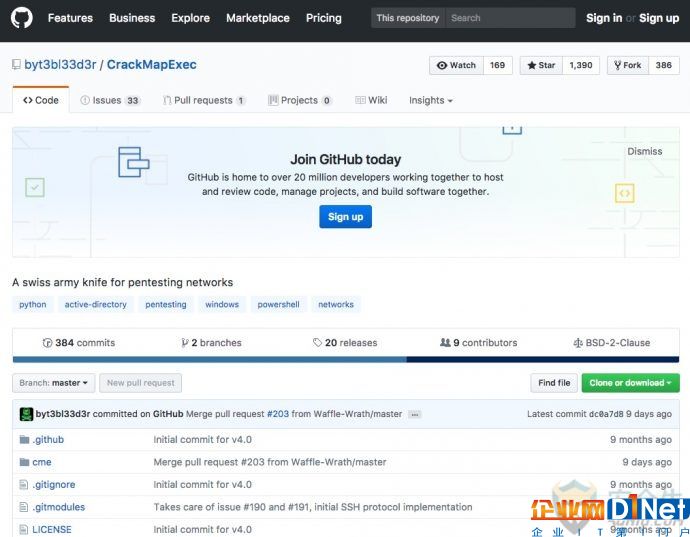Expand the commit message ellipsis

coord(414,414)
